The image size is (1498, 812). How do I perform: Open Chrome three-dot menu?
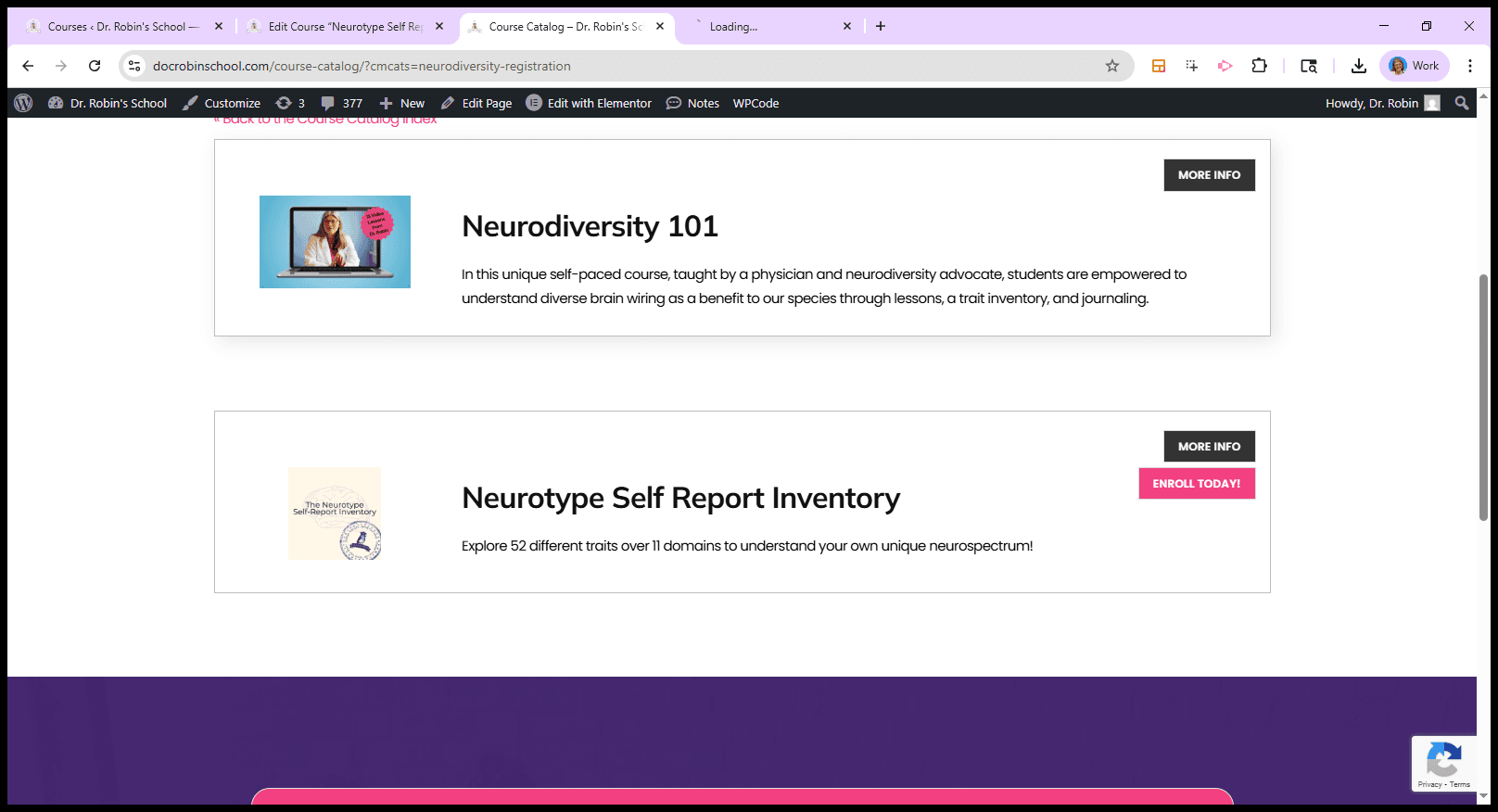click(1470, 66)
